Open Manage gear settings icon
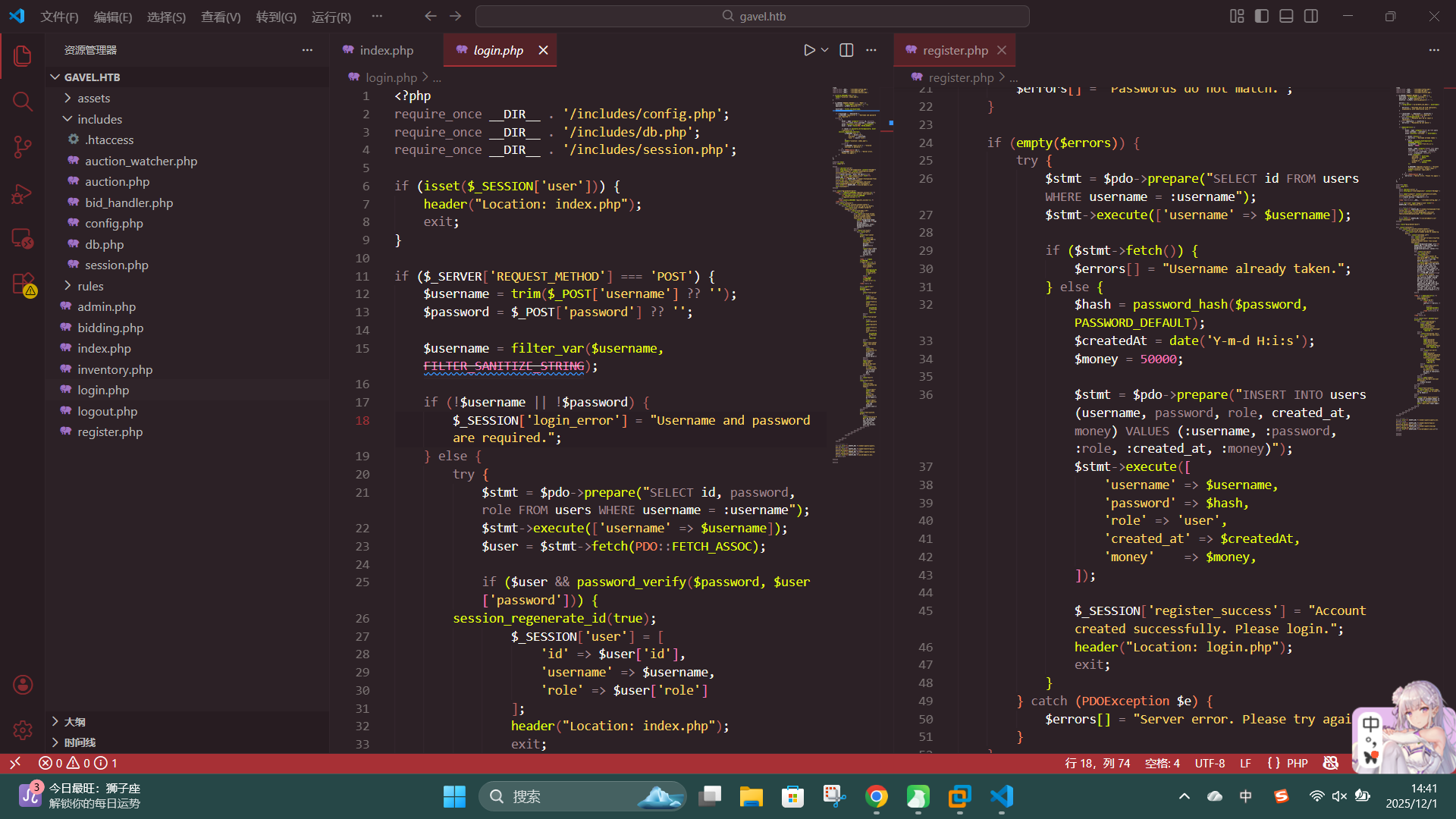The height and width of the screenshot is (819, 1456). (23, 730)
